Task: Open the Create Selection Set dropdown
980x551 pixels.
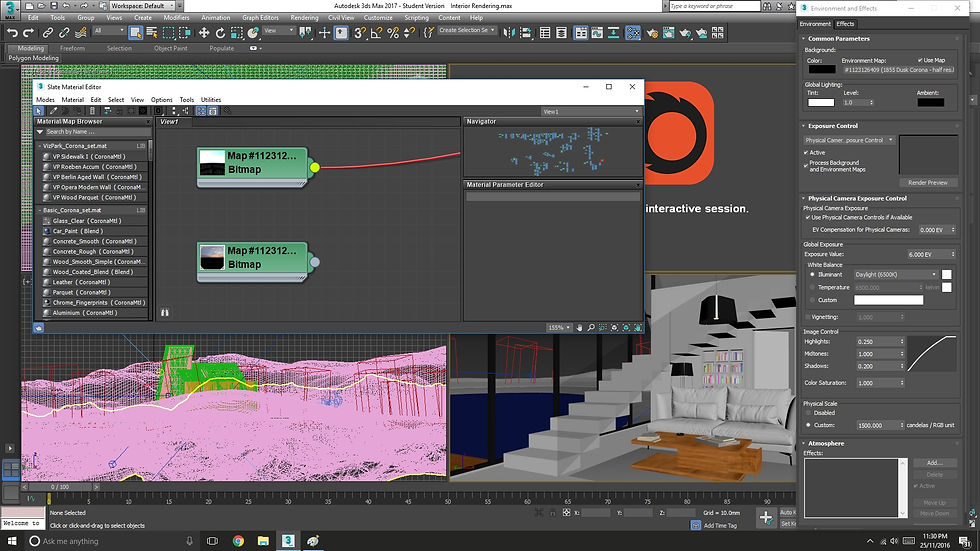Action: tap(466, 30)
